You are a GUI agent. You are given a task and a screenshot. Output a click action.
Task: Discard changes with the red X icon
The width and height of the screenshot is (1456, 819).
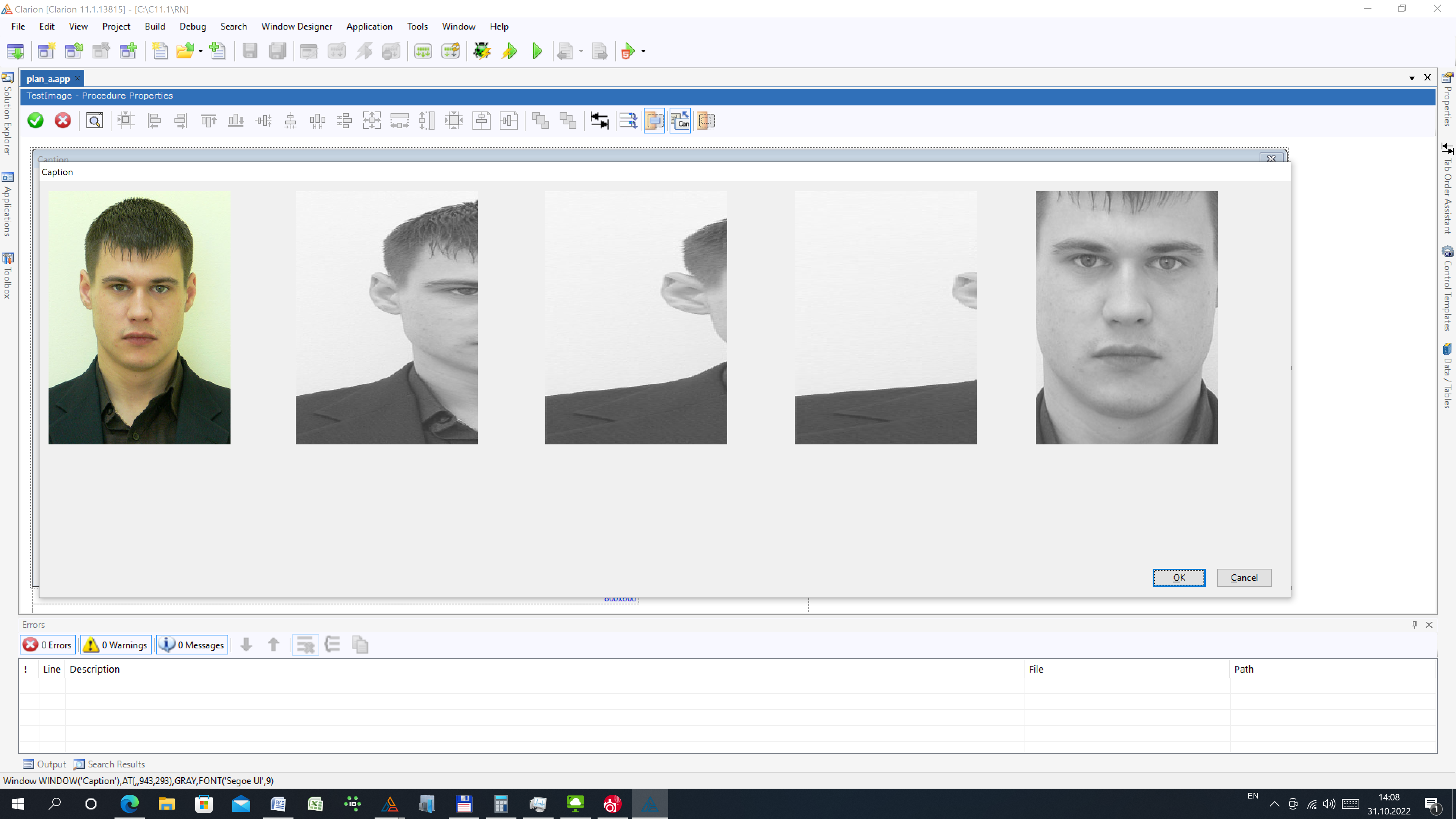(63, 121)
